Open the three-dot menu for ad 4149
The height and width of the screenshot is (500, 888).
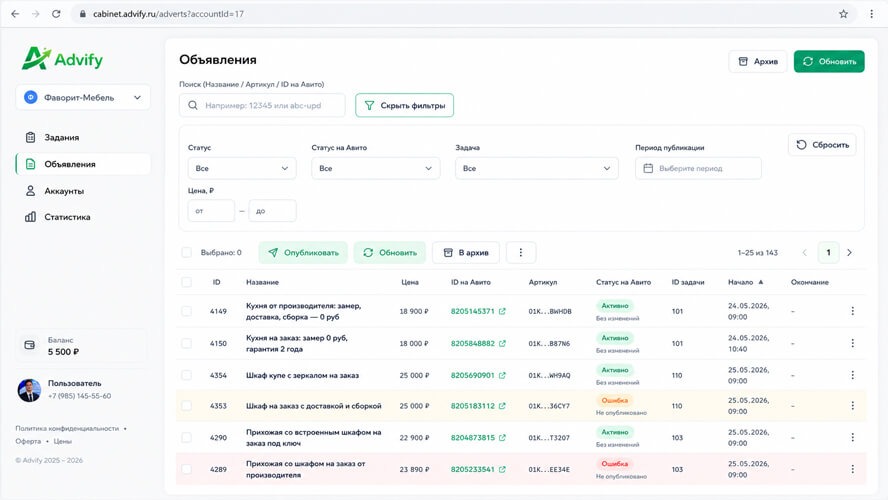[x=852, y=311]
